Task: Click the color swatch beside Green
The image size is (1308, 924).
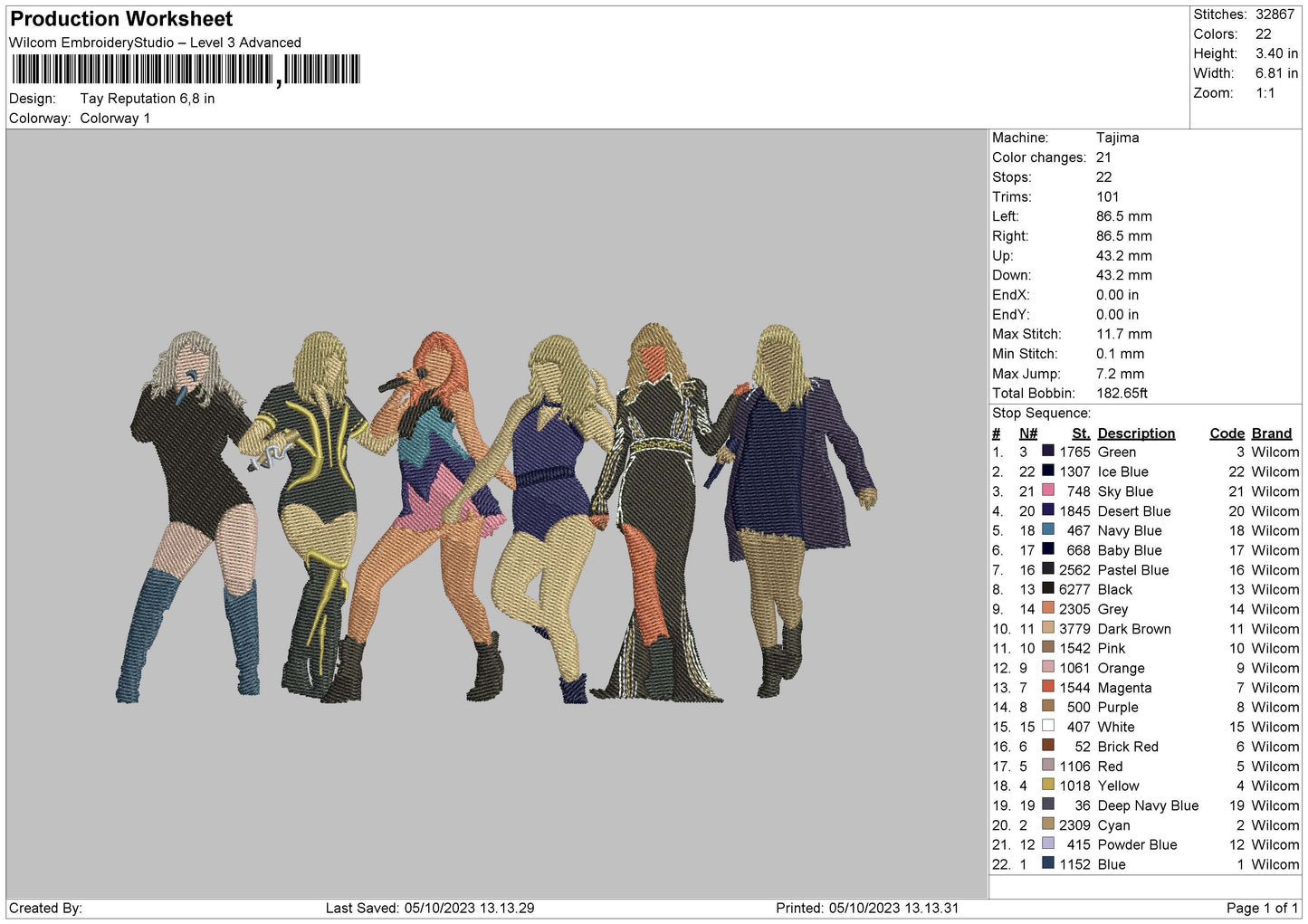Action: point(1047,451)
